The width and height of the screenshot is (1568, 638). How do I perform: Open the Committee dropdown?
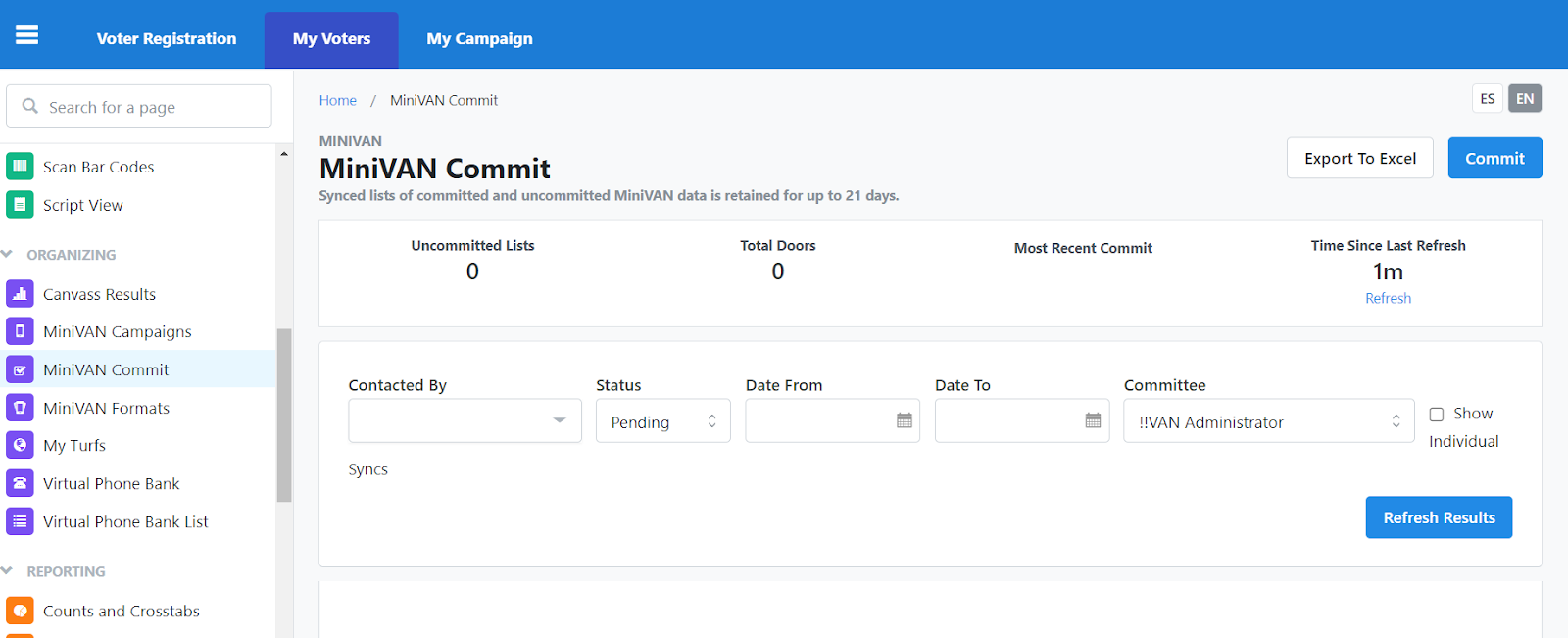(x=1269, y=420)
